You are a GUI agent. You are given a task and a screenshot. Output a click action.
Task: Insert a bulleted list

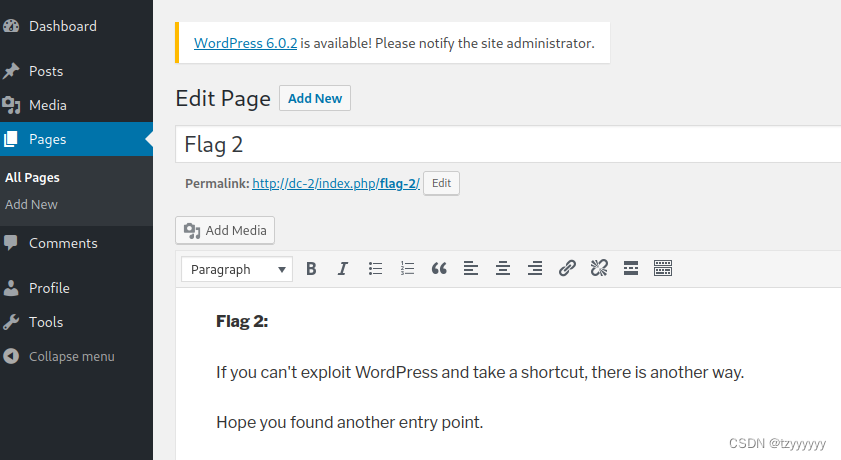[x=375, y=269]
